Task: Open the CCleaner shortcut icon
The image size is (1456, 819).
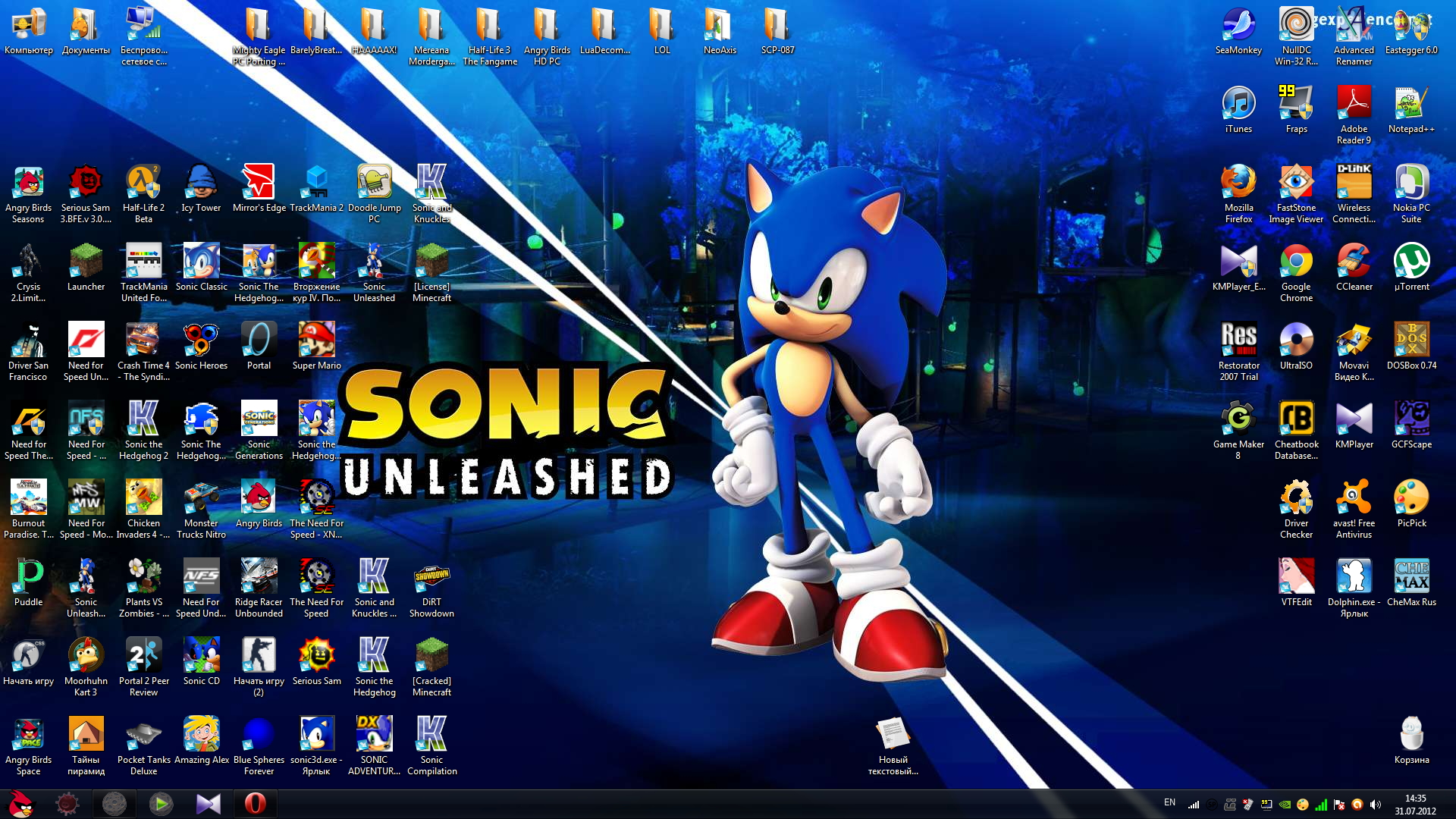Action: pos(1354,262)
